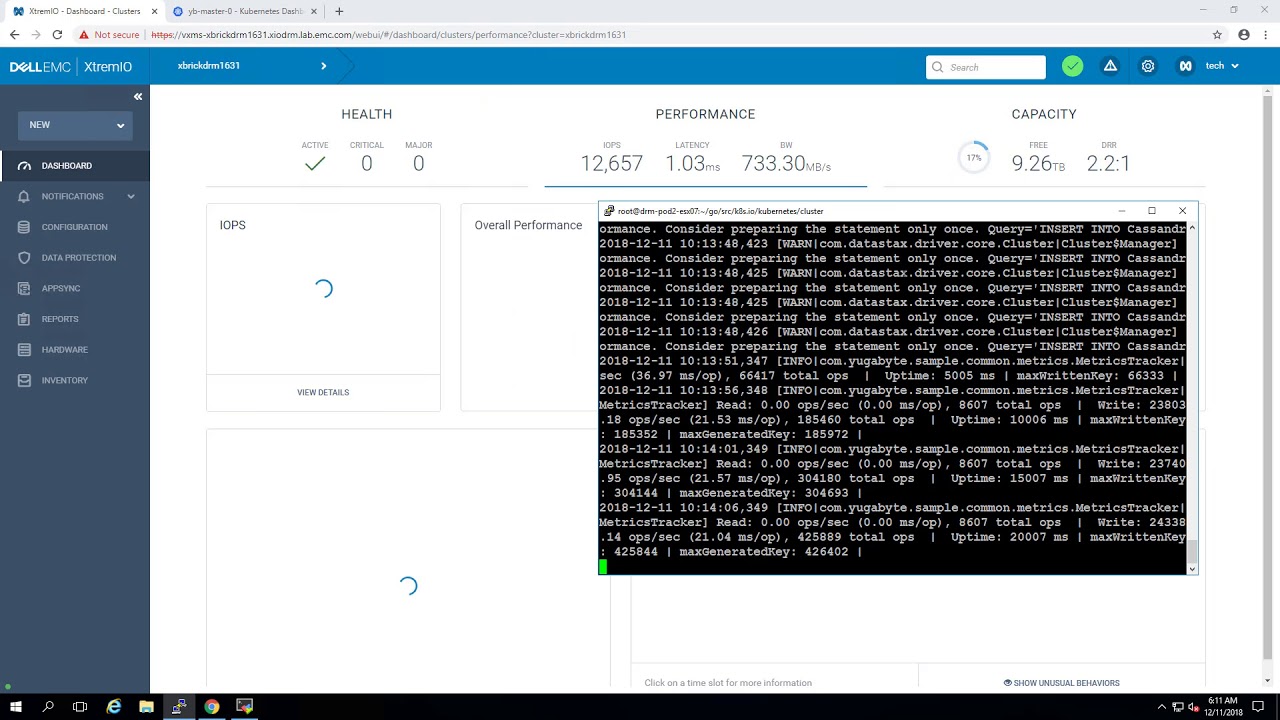
Task: Click the green health status check icon
Action: pos(1072,66)
